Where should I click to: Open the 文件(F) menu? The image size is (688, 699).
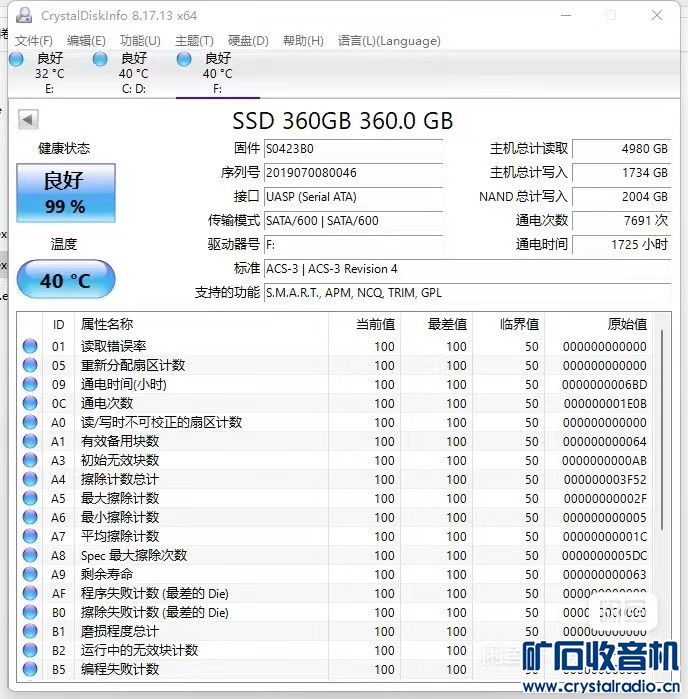click(33, 41)
